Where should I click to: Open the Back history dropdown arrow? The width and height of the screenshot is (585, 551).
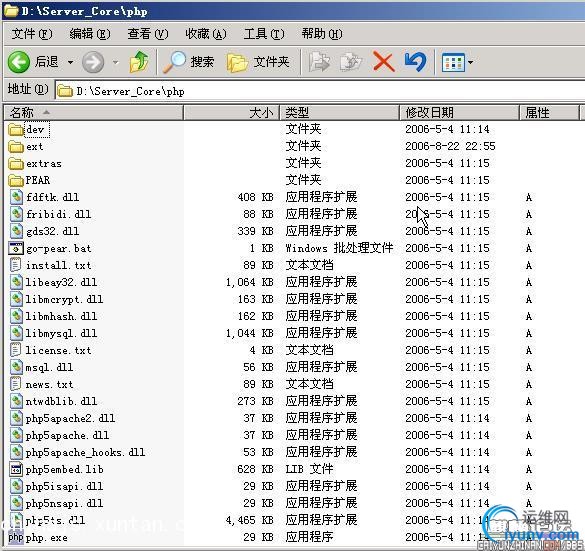pos(70,62)
